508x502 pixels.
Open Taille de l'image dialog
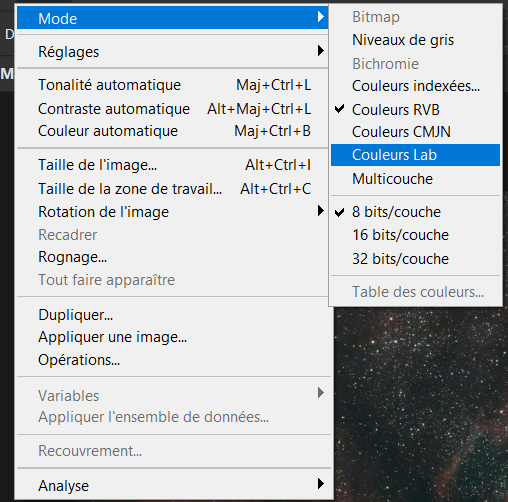pyautogui.click(x=172, y=165)
